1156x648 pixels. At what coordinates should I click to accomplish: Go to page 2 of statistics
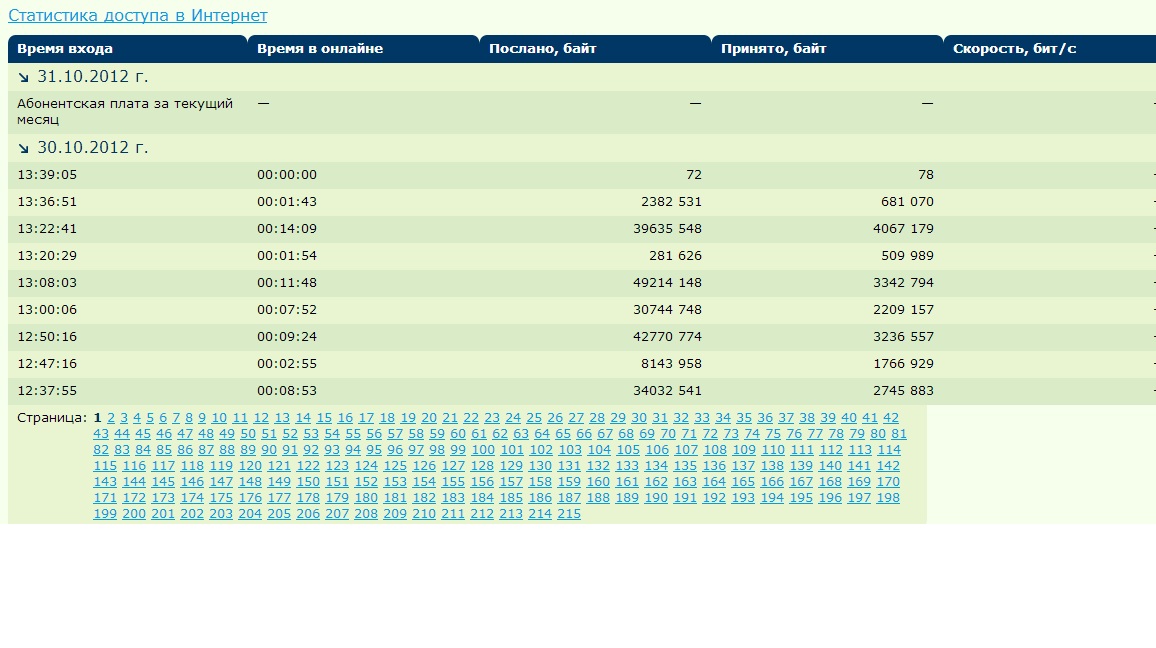click(111, 418)
